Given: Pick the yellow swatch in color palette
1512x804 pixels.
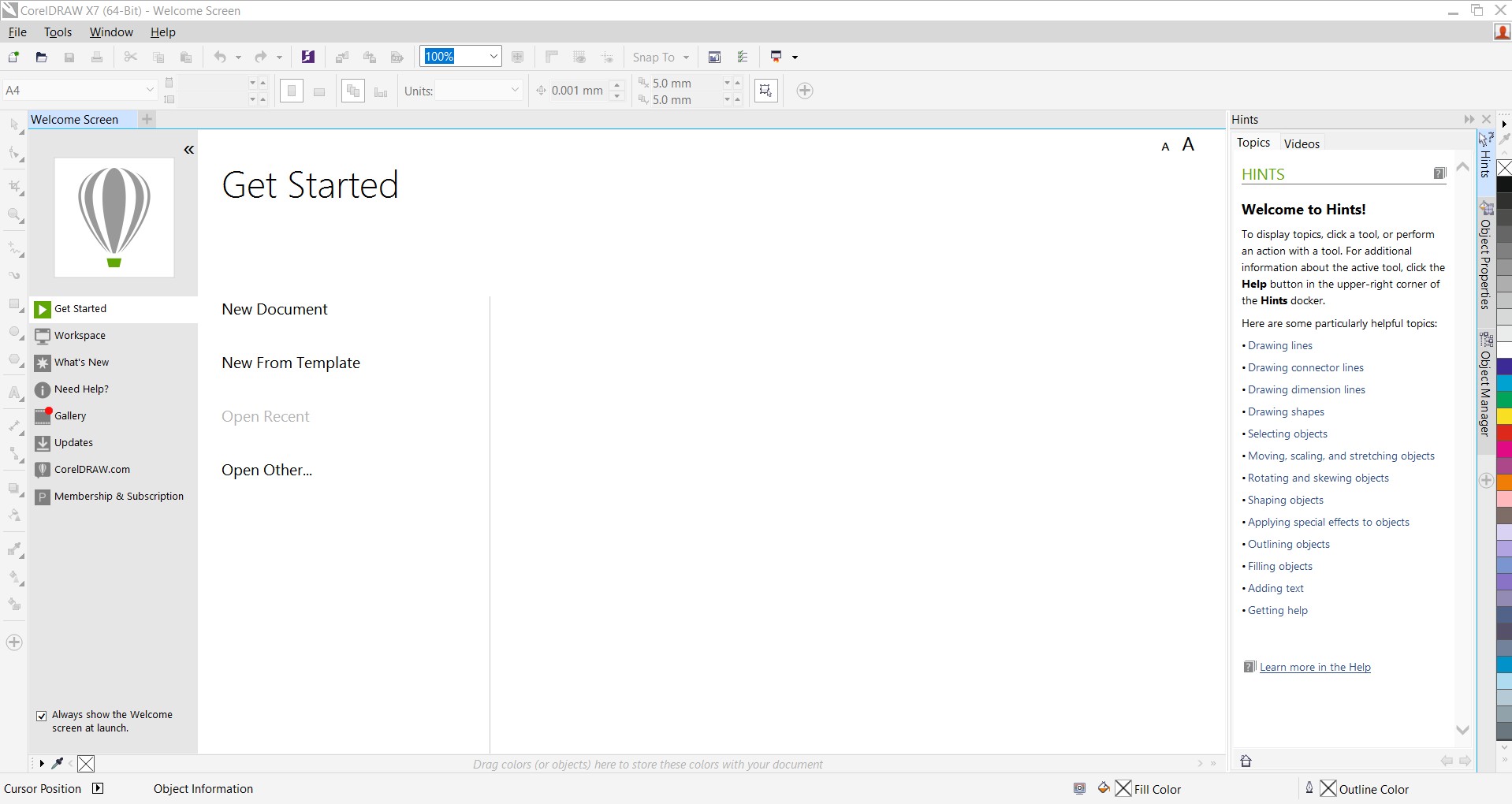Looking at the screenshot, I should click(x=1504, y=416).
